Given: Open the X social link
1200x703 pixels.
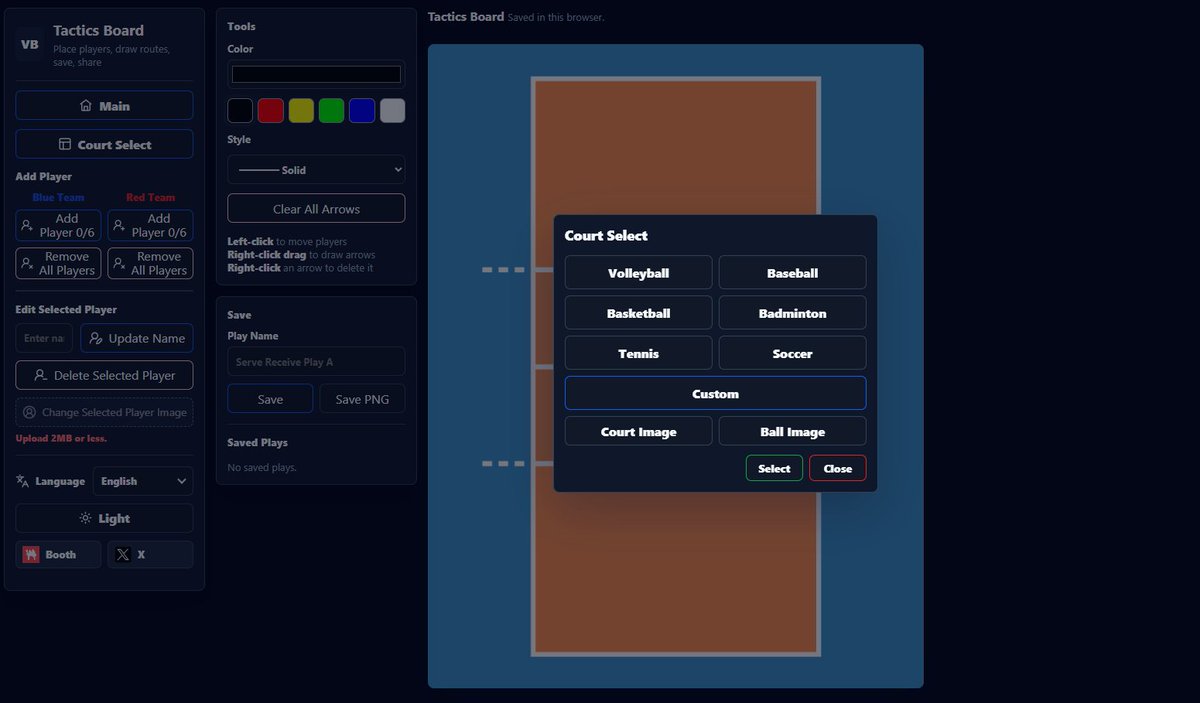Looking at the screenshot, I should point(150,554).
